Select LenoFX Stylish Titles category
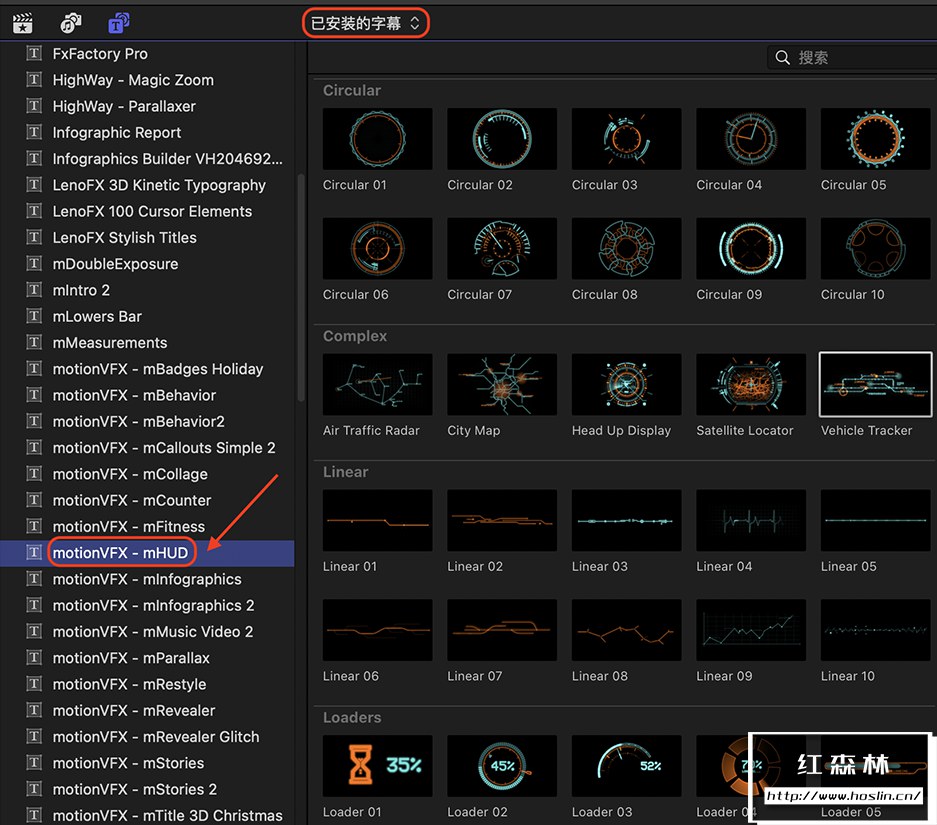Image resolution: width=937 pixels, height=825 pixels. (147, 238)
